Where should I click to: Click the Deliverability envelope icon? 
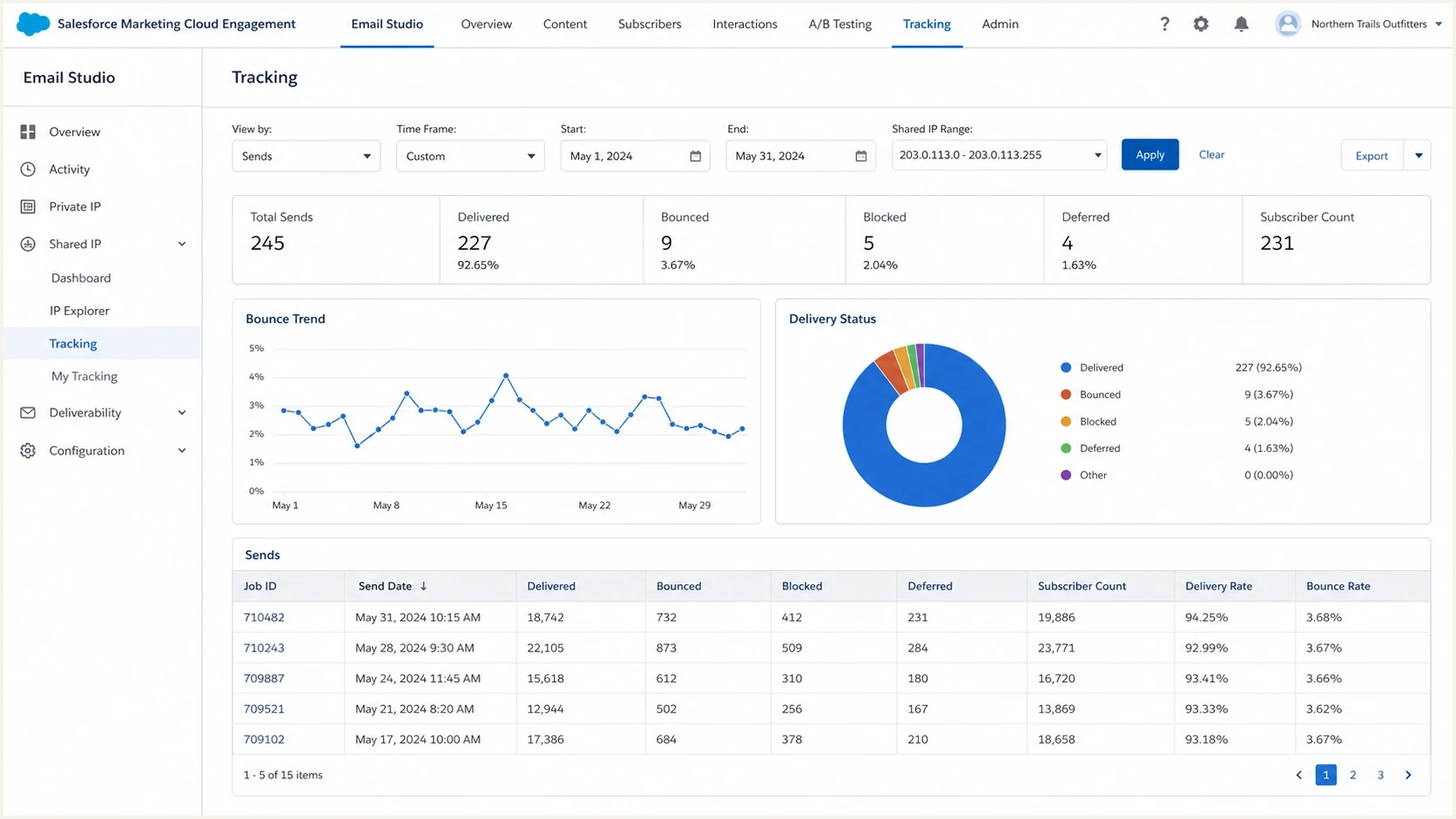[x=28, y=413]
